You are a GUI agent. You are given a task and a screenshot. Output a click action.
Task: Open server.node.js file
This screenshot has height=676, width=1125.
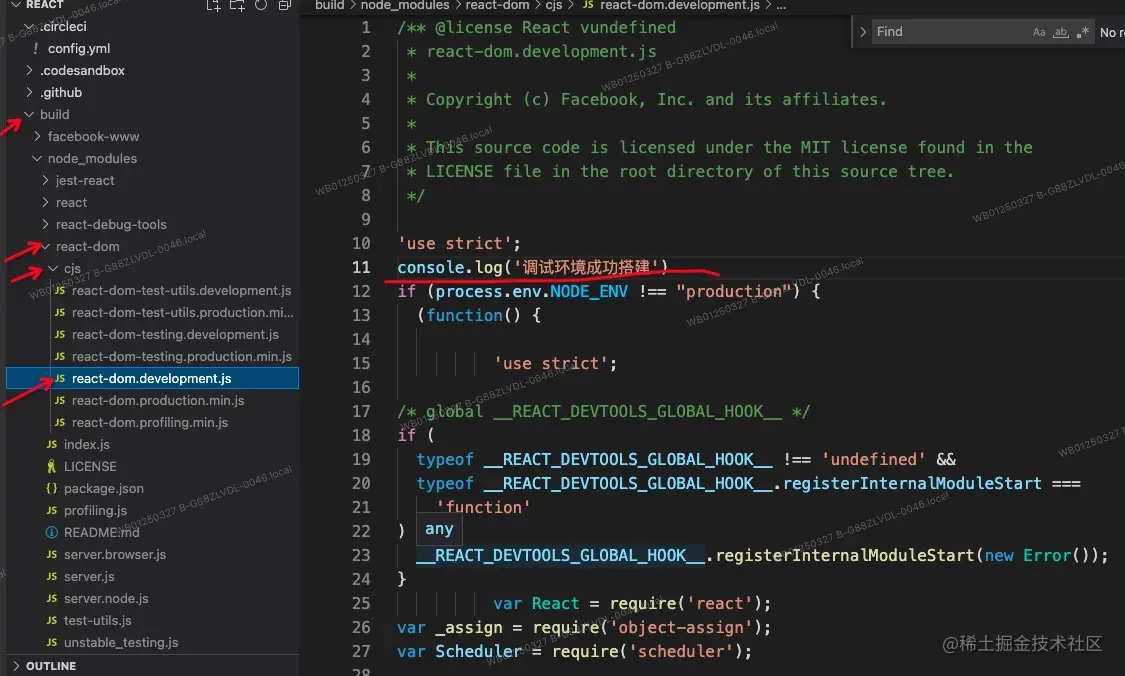click(106, 598)
